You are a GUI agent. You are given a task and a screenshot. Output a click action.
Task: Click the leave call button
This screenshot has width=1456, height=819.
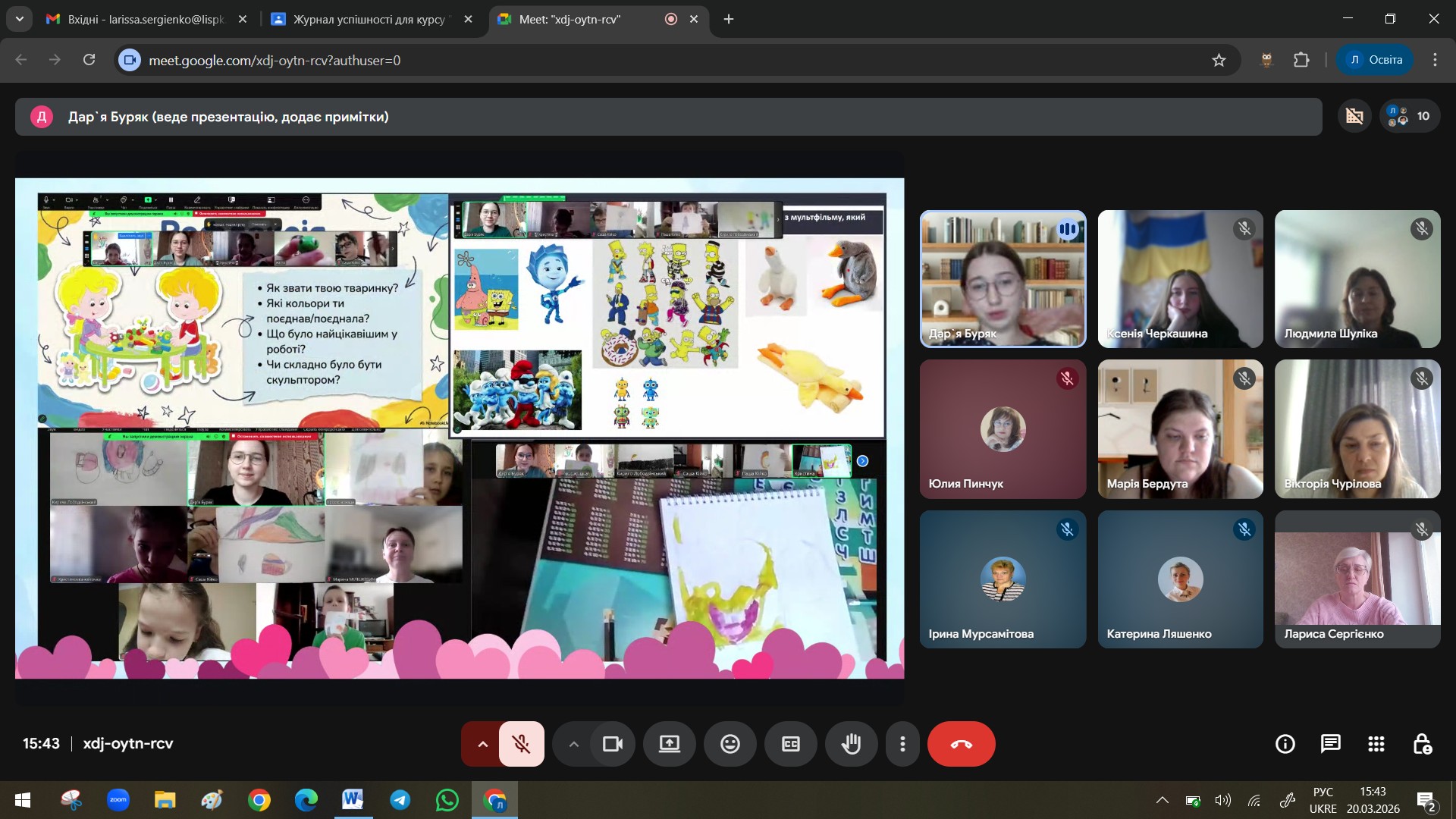click(x=961, y=744)
